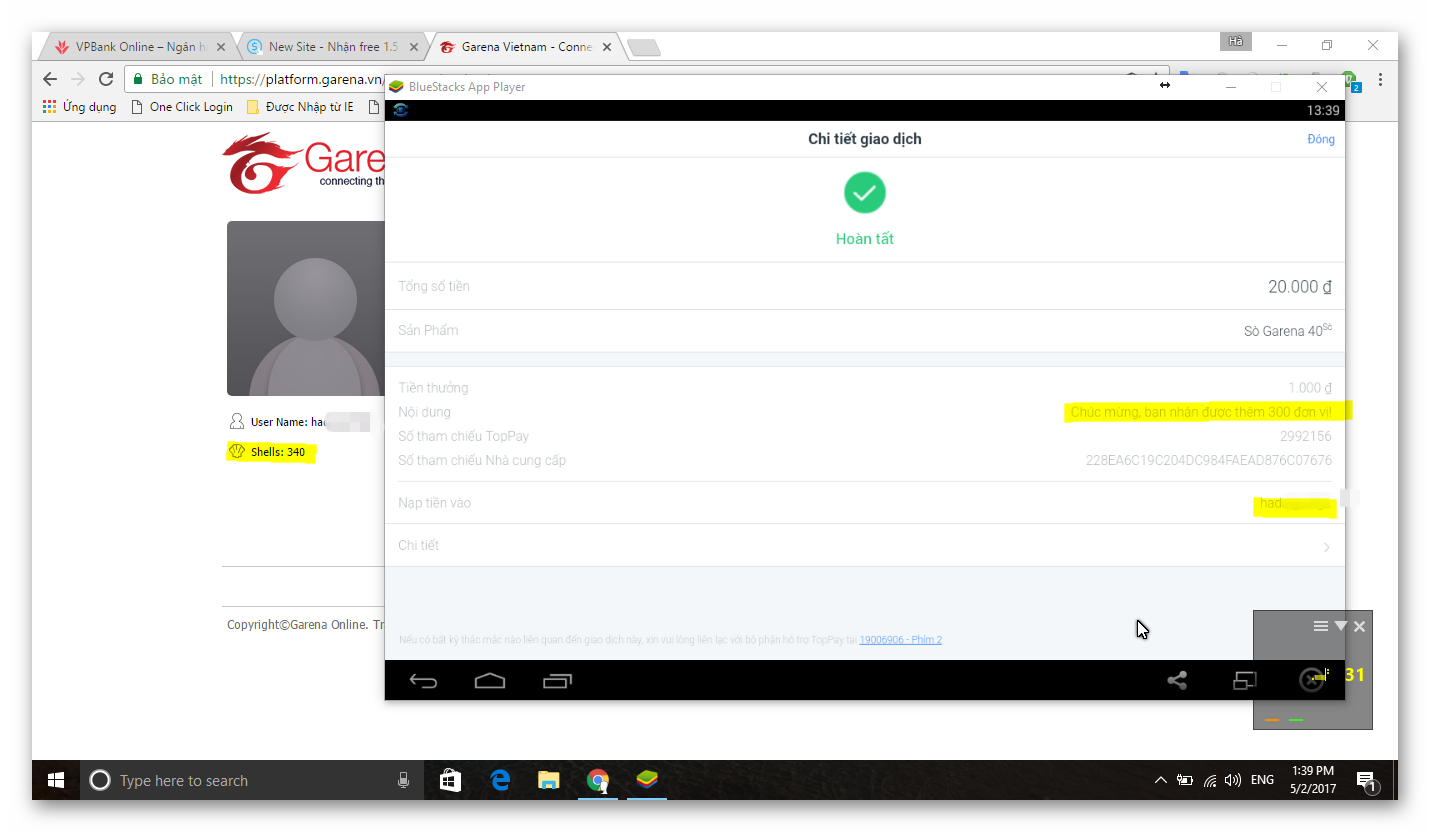Image resolution: width=1430 pixels, height=832 pixels.
Task: Open the Action Center notification icon
Action: (1367, 781)
